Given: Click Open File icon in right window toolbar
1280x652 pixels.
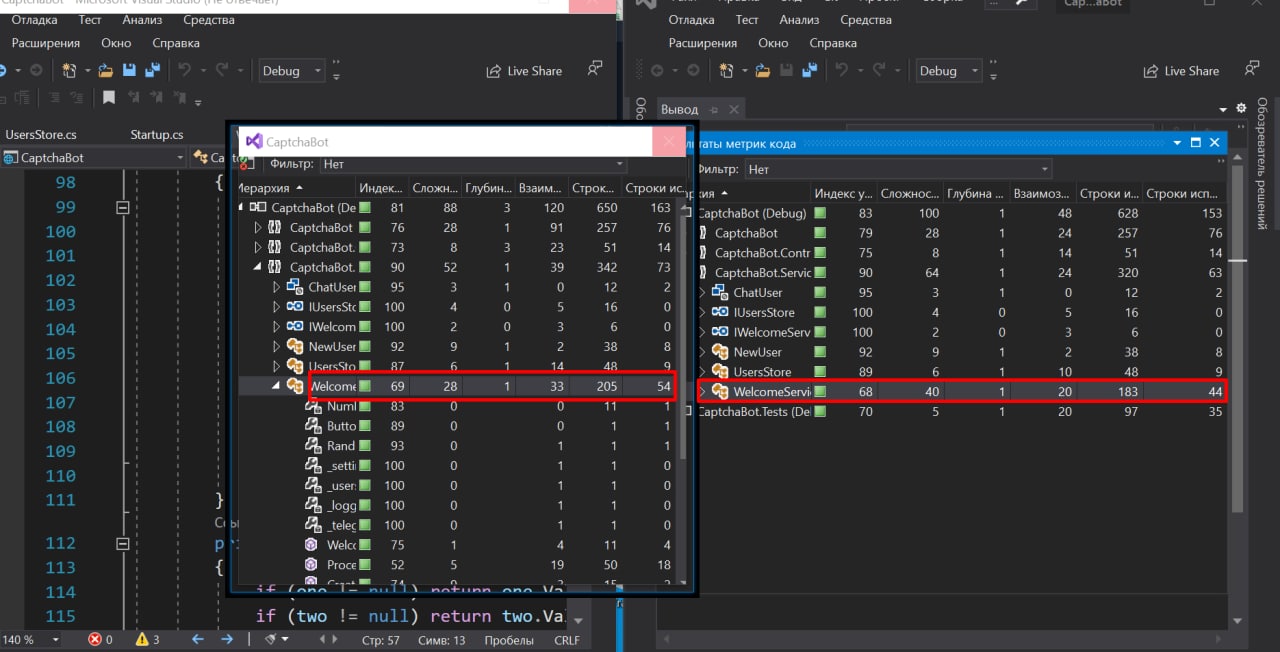Looking at the screenshot, I should (763, 71).
